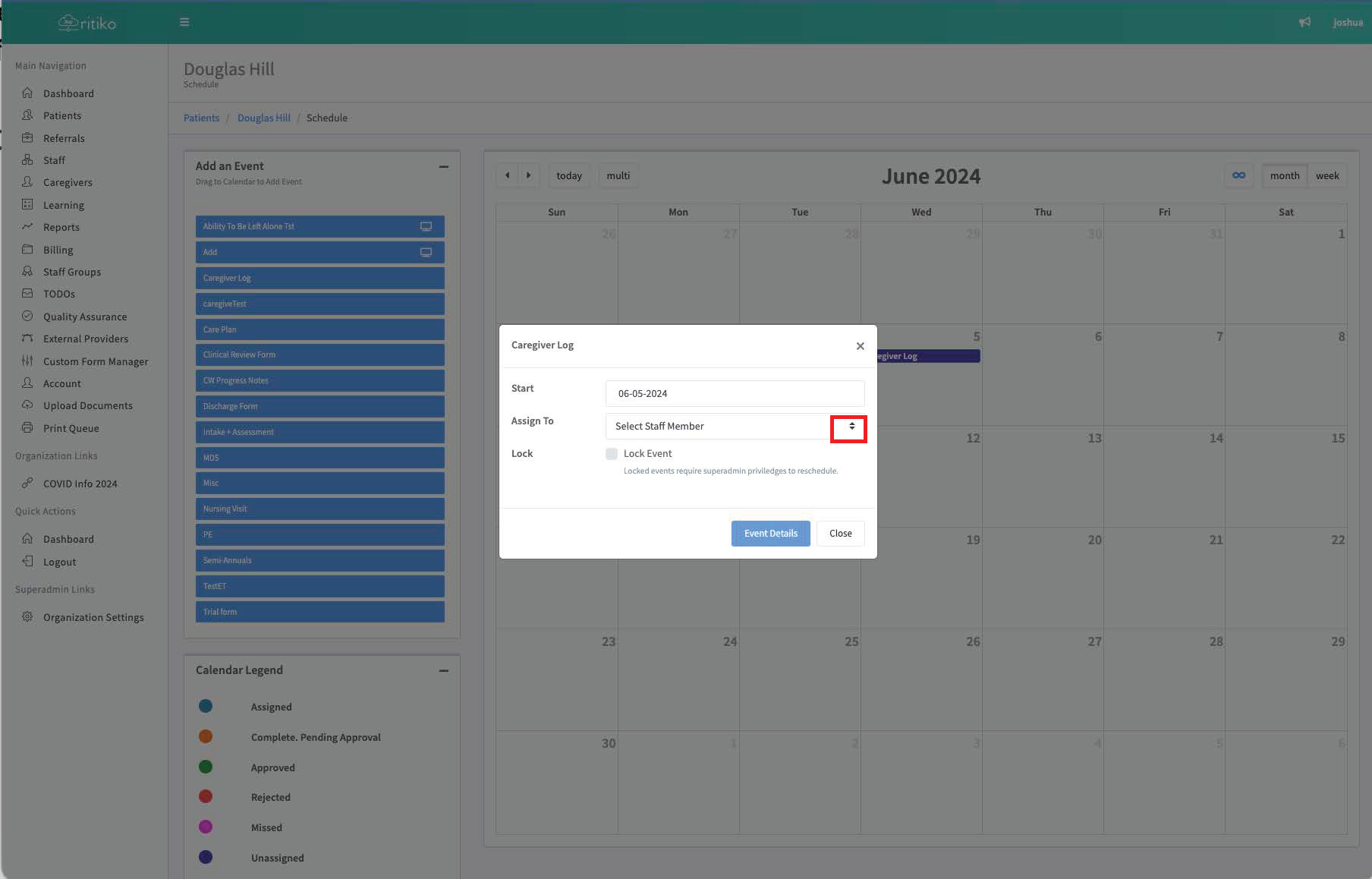
Task: Close the Caregiver Log dialog with X
Action: (x=860, y=346)
